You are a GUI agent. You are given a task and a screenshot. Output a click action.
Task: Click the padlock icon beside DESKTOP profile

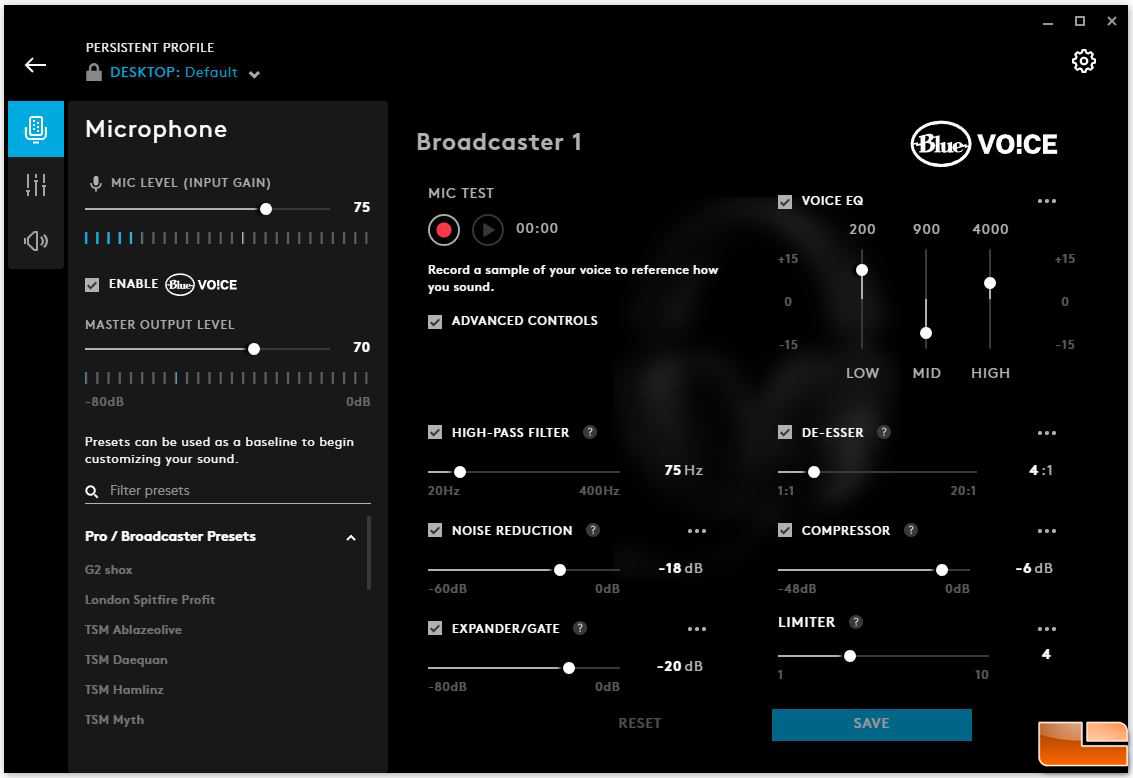94,72
